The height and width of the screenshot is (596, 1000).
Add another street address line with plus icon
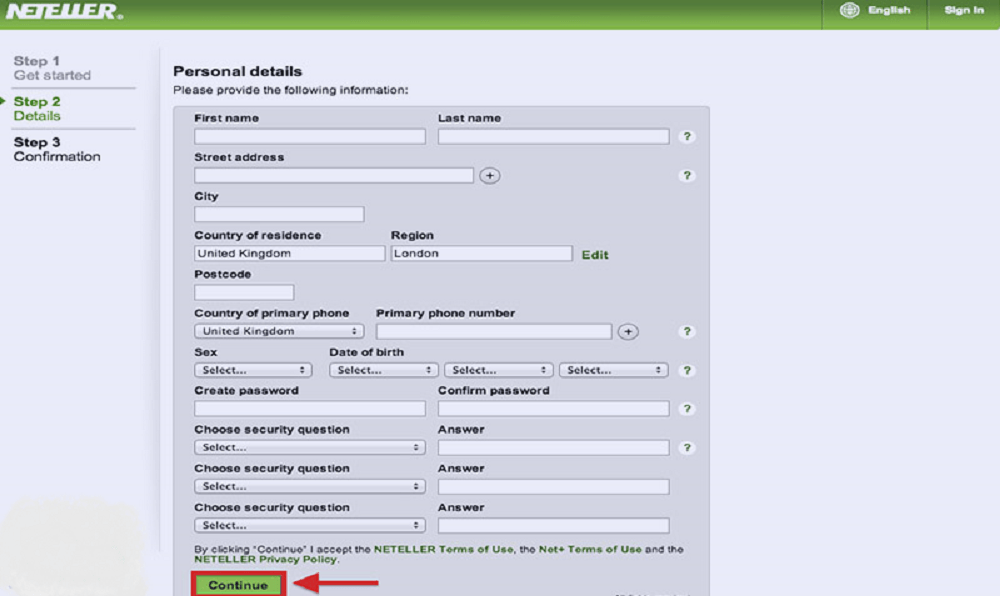489,176
